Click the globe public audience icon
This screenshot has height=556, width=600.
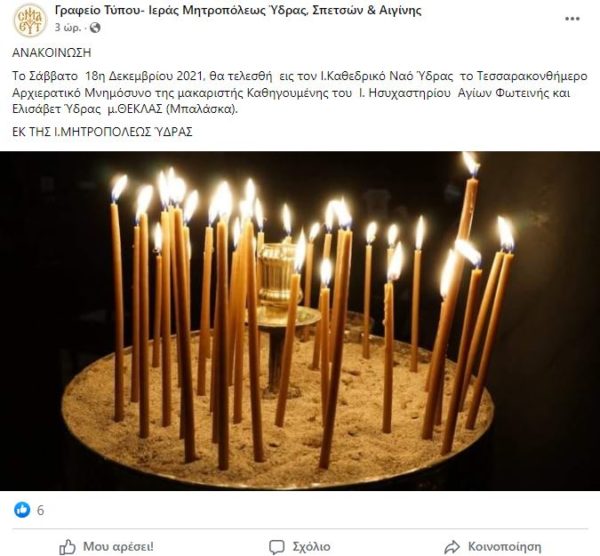tap(95, 28)
